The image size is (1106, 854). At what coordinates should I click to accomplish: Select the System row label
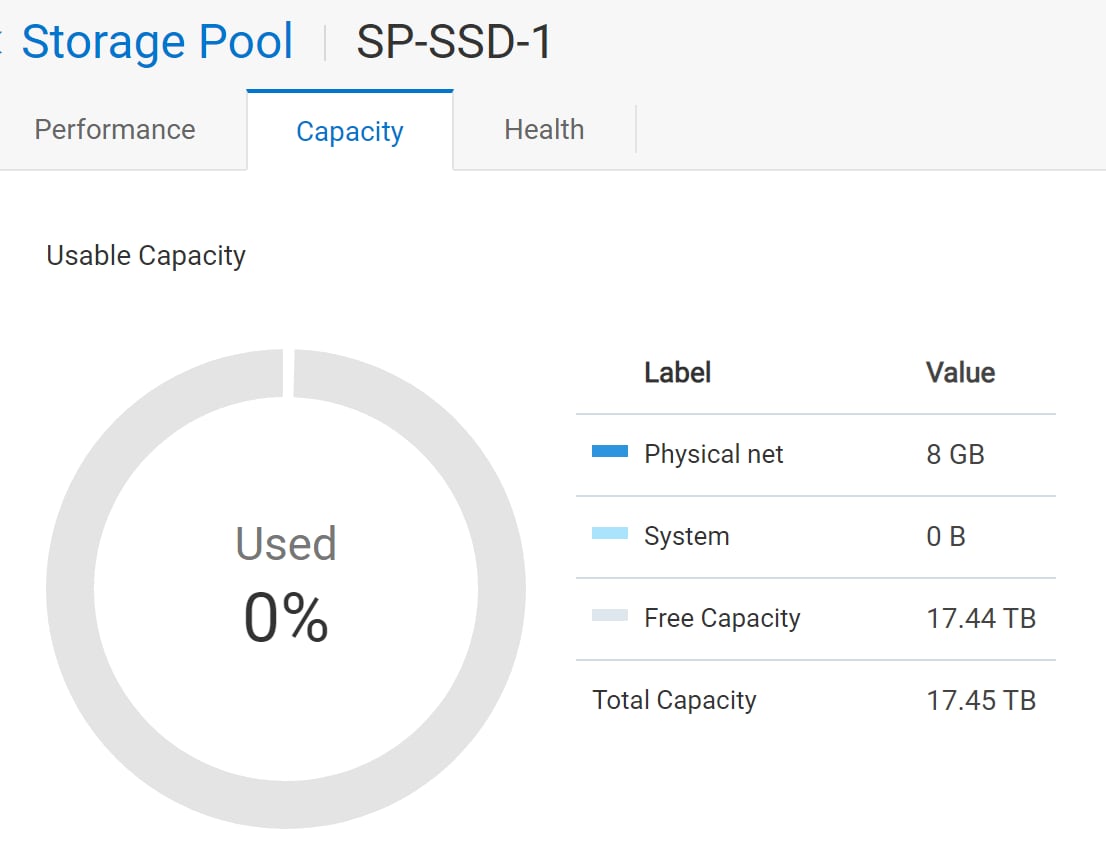point(686,536)
